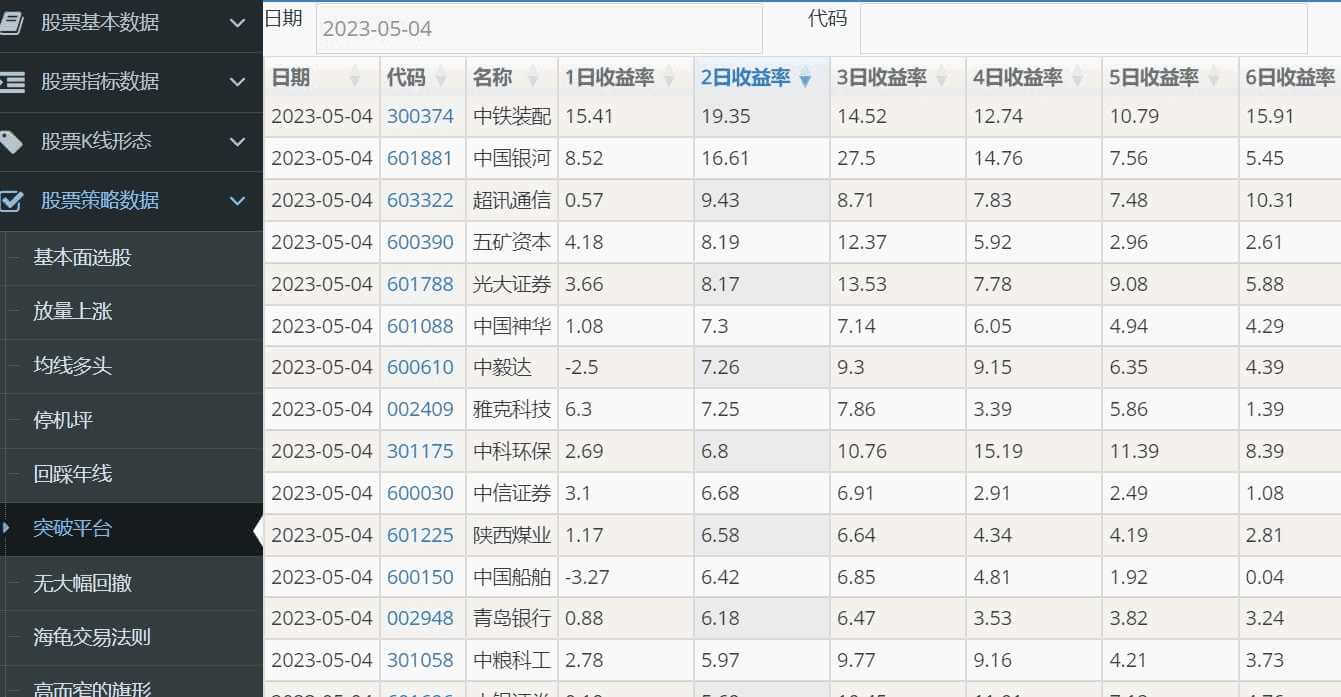Open stock code link 600150

[420, 577]
